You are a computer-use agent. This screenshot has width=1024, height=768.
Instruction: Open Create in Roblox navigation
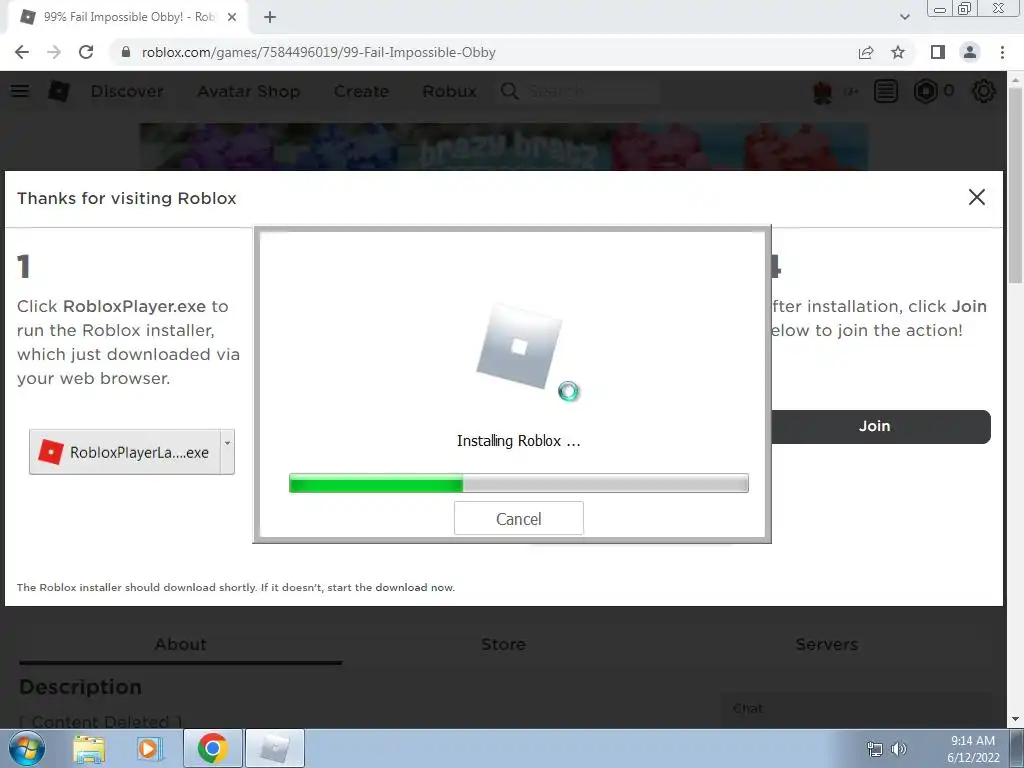[361, 91]
